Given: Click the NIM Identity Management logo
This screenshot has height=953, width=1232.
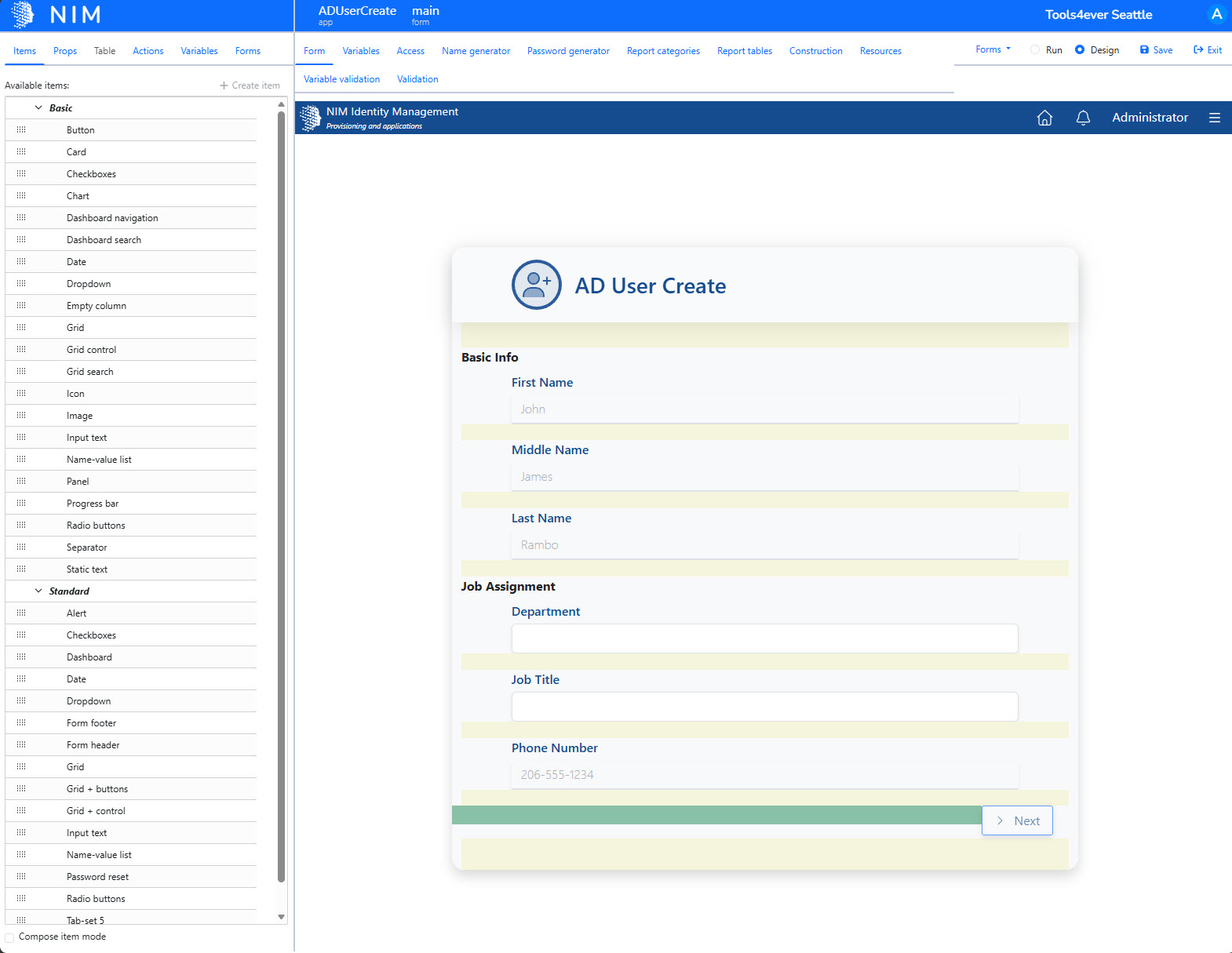Looking at the screenshot, I should coord(311,118).
